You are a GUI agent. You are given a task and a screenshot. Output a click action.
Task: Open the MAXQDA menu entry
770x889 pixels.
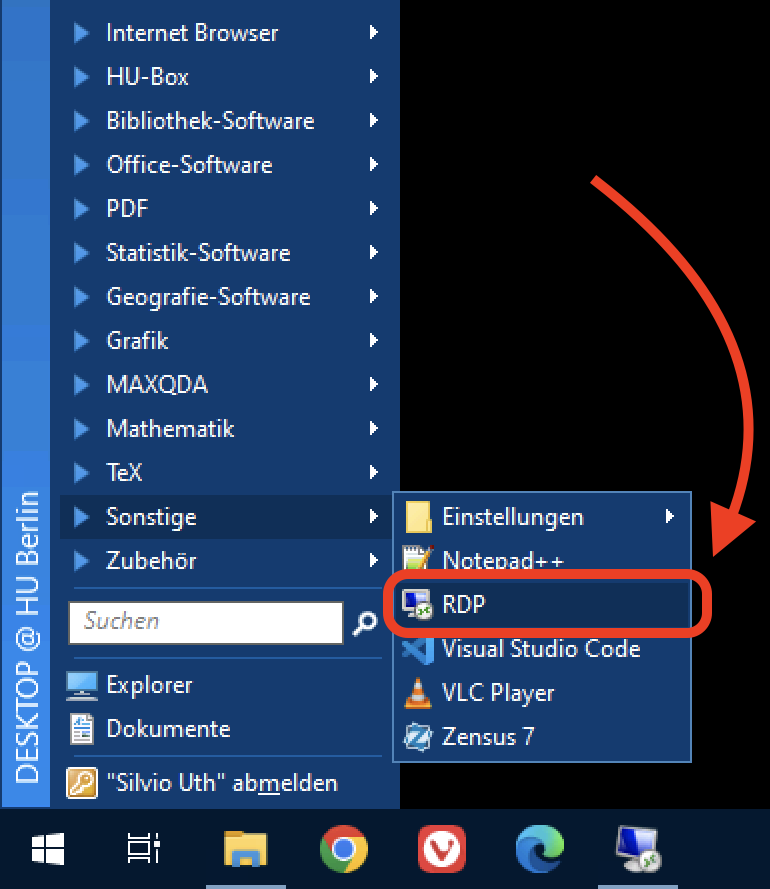[x=226, y=384]
